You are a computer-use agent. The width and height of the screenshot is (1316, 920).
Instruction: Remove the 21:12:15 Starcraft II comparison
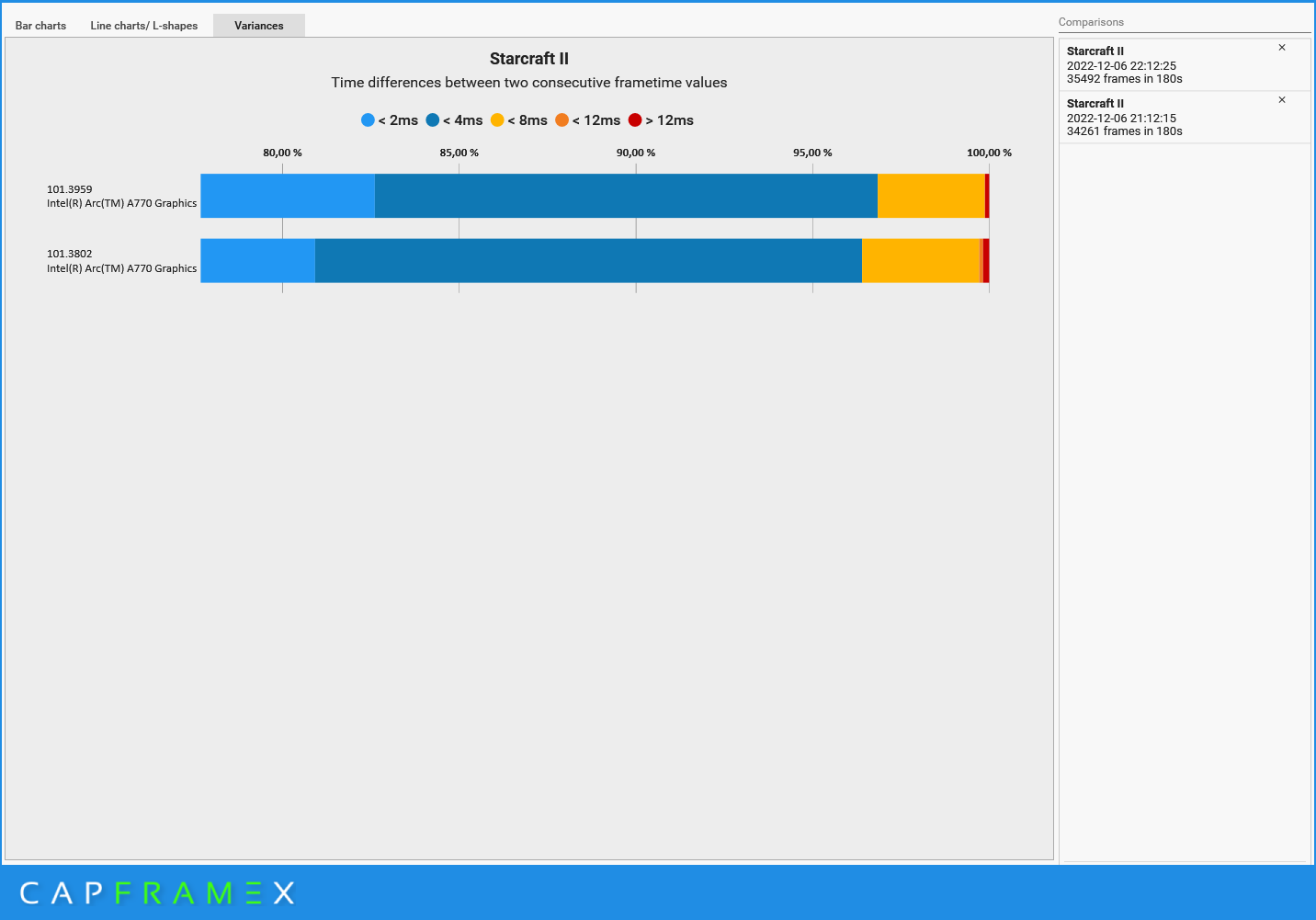click(1282, 100)
